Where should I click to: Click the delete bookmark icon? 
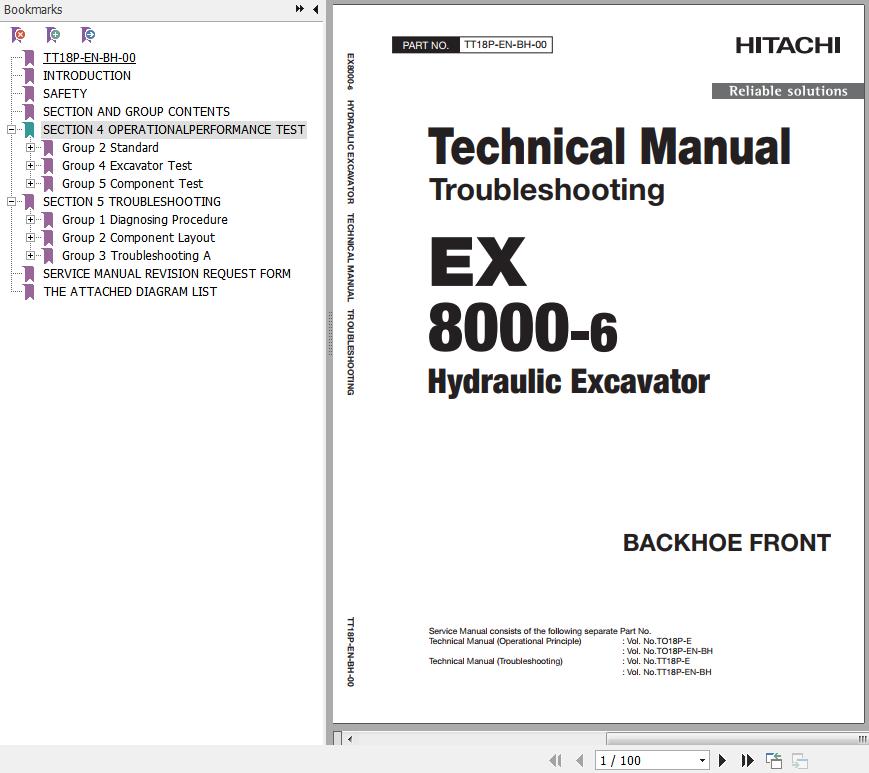[x=18, y=35]
